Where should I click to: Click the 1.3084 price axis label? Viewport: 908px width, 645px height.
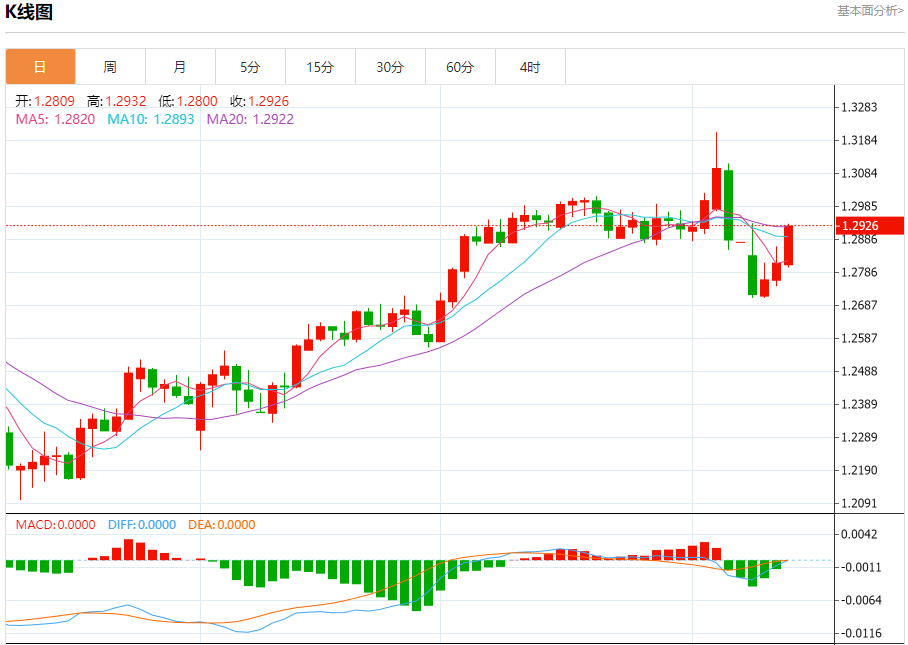click(859, 173)
